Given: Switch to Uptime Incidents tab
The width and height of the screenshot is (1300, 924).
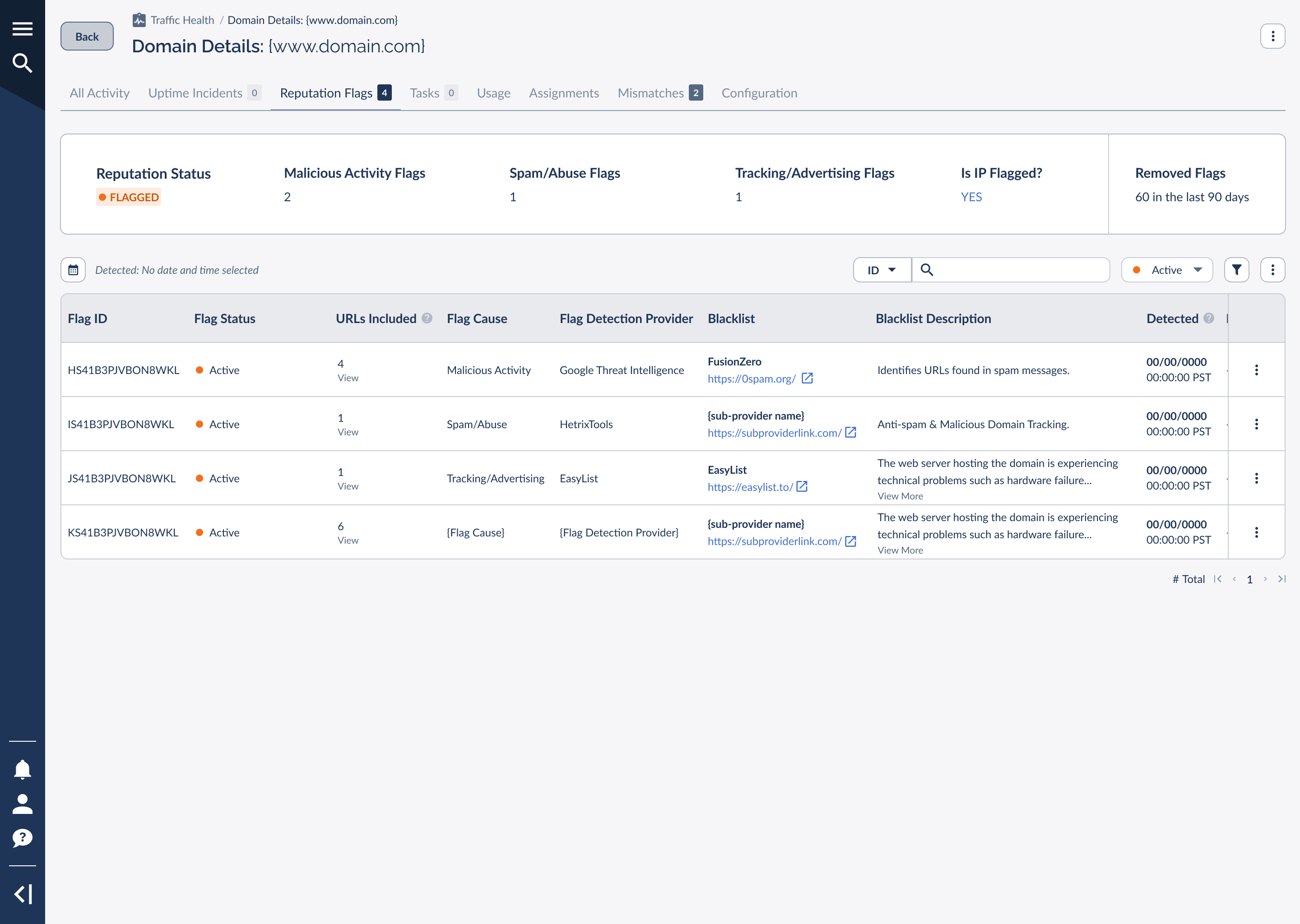Looking at the screenshot, I should [x=205, y=93].
